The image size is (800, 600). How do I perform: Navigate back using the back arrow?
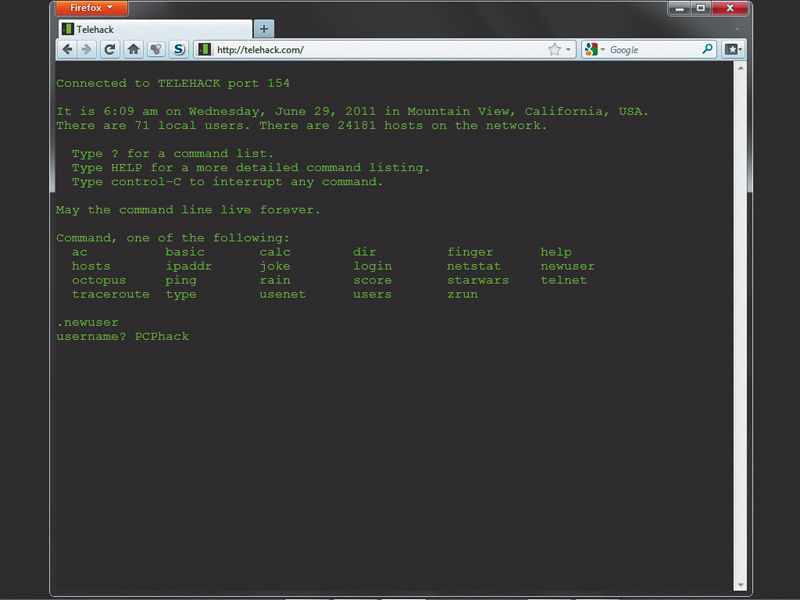point(67,48)
